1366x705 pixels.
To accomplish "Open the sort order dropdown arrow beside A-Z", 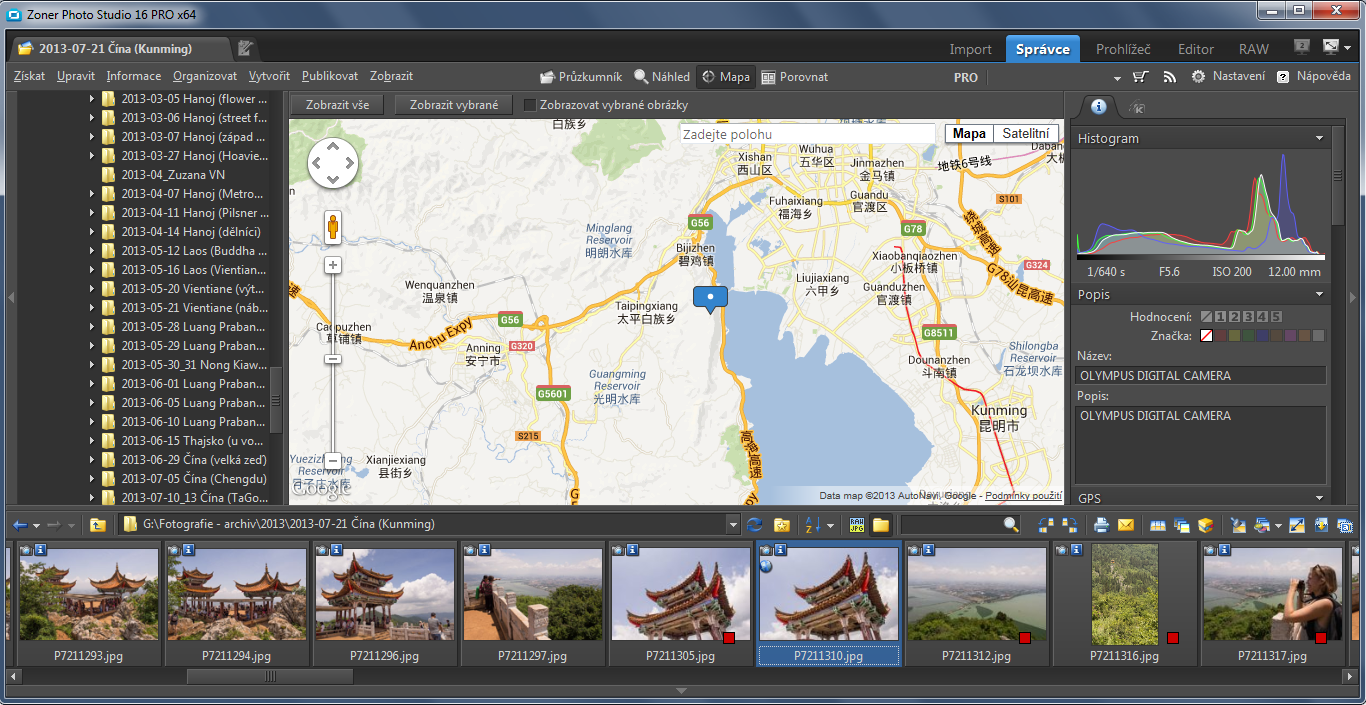I will point(830,525).
